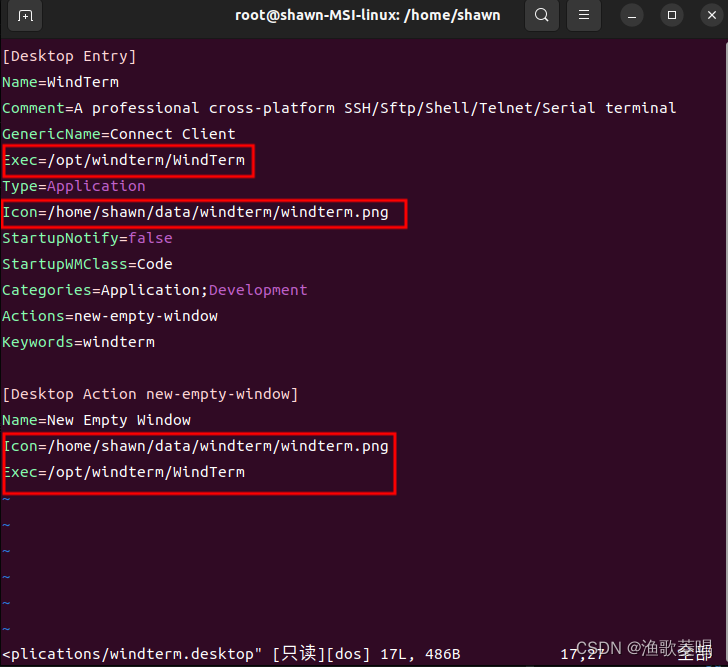Click first Exec=/opt/windterm/WindTerm line
This screenshot has width=728, height=667.
click(124, 160)
